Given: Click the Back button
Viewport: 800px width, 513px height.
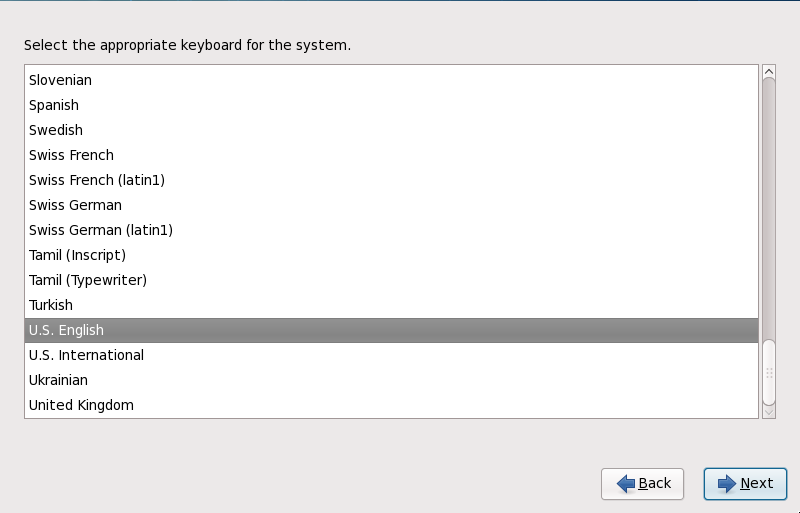Looking at the screenshot, I should (x=642, y=484).
